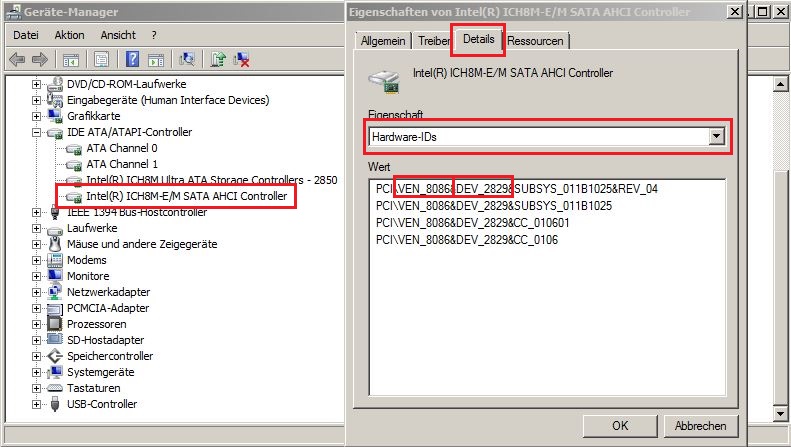Click the right-edge scrollbar down arrow

[x=780, y=414]
